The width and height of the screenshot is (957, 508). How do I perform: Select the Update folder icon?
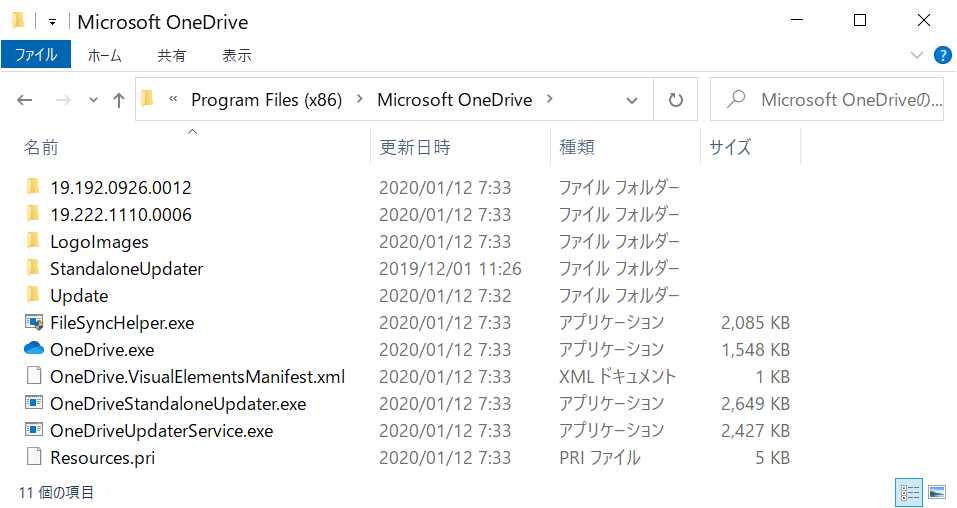[33, 295]
